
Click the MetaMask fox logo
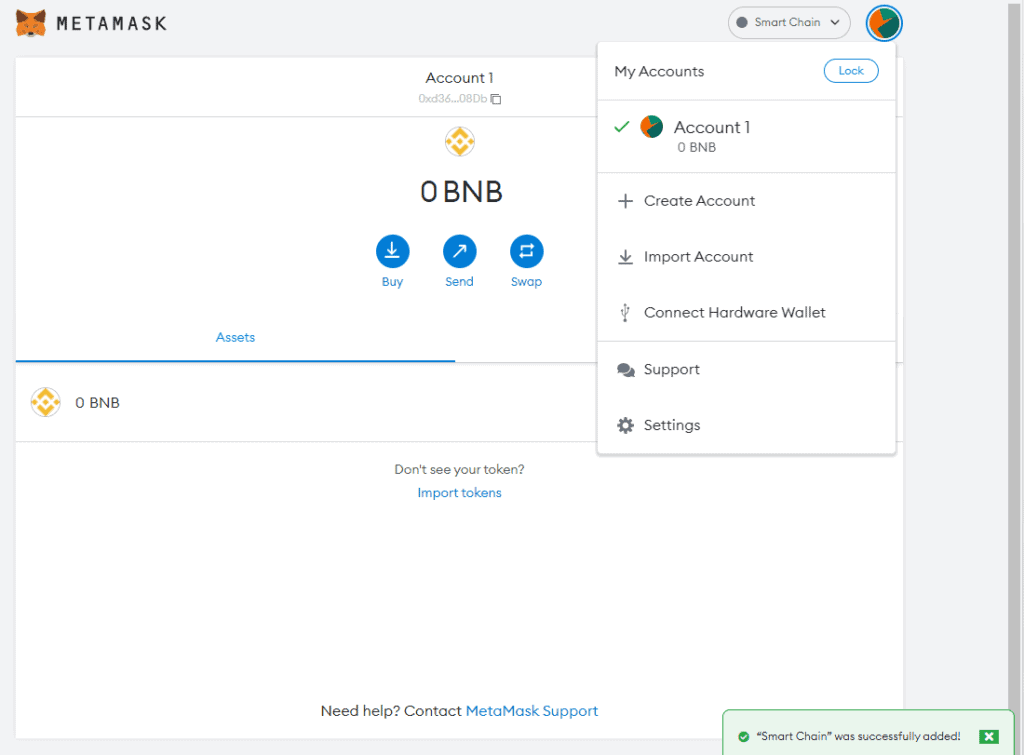coord(31,24)
